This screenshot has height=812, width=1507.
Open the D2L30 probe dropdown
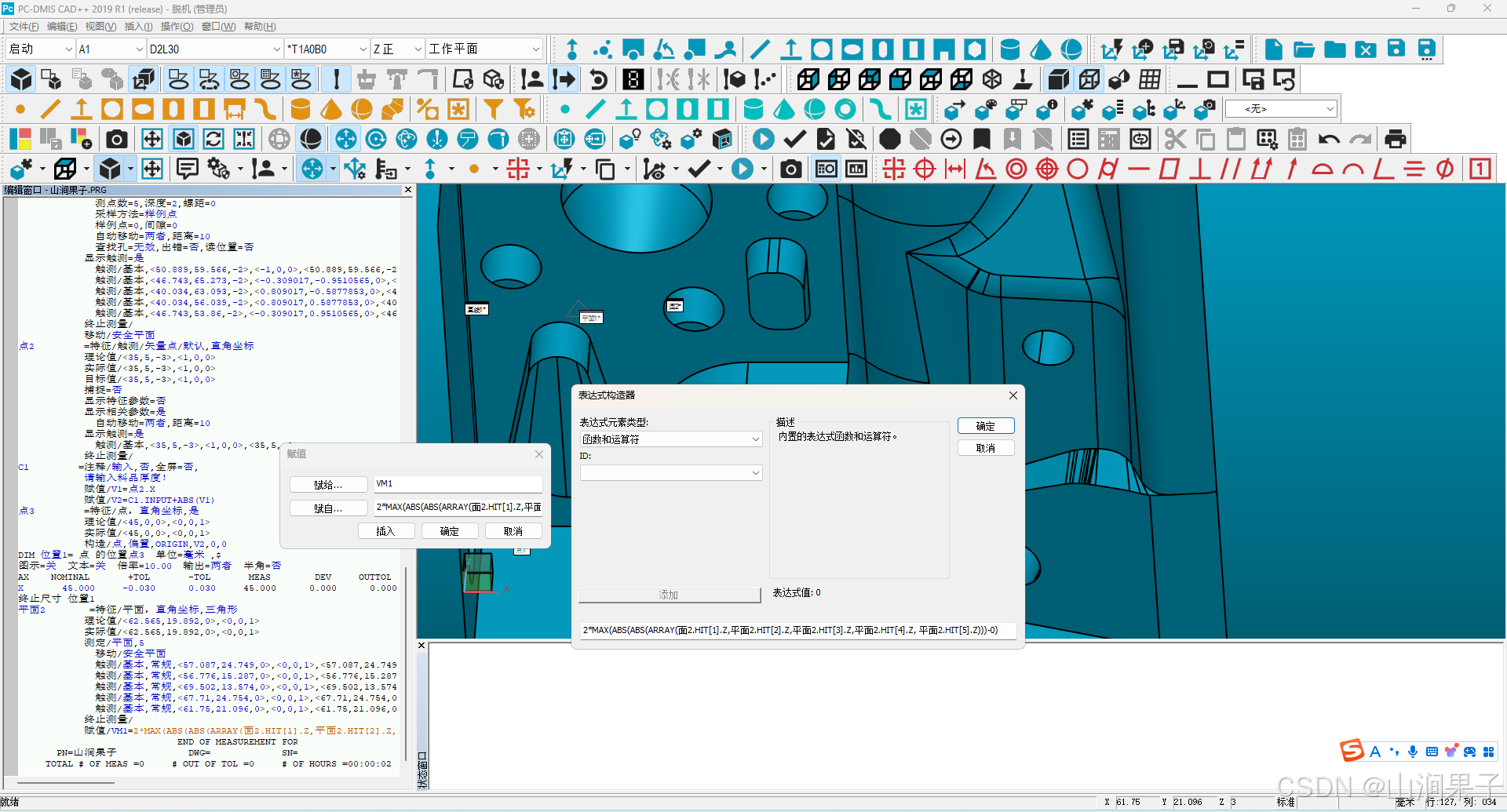click(x=276, y=49)
